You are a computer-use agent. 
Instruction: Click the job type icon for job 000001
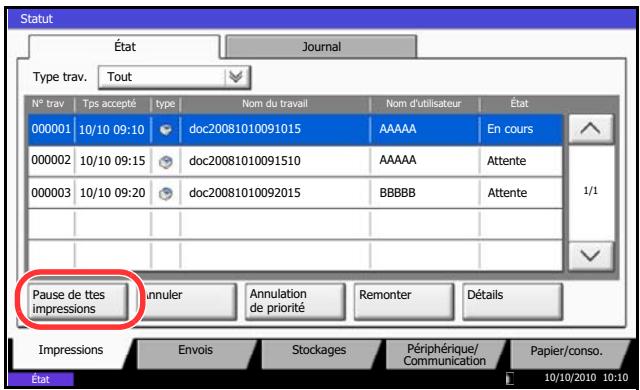click(x=165, y=130)
